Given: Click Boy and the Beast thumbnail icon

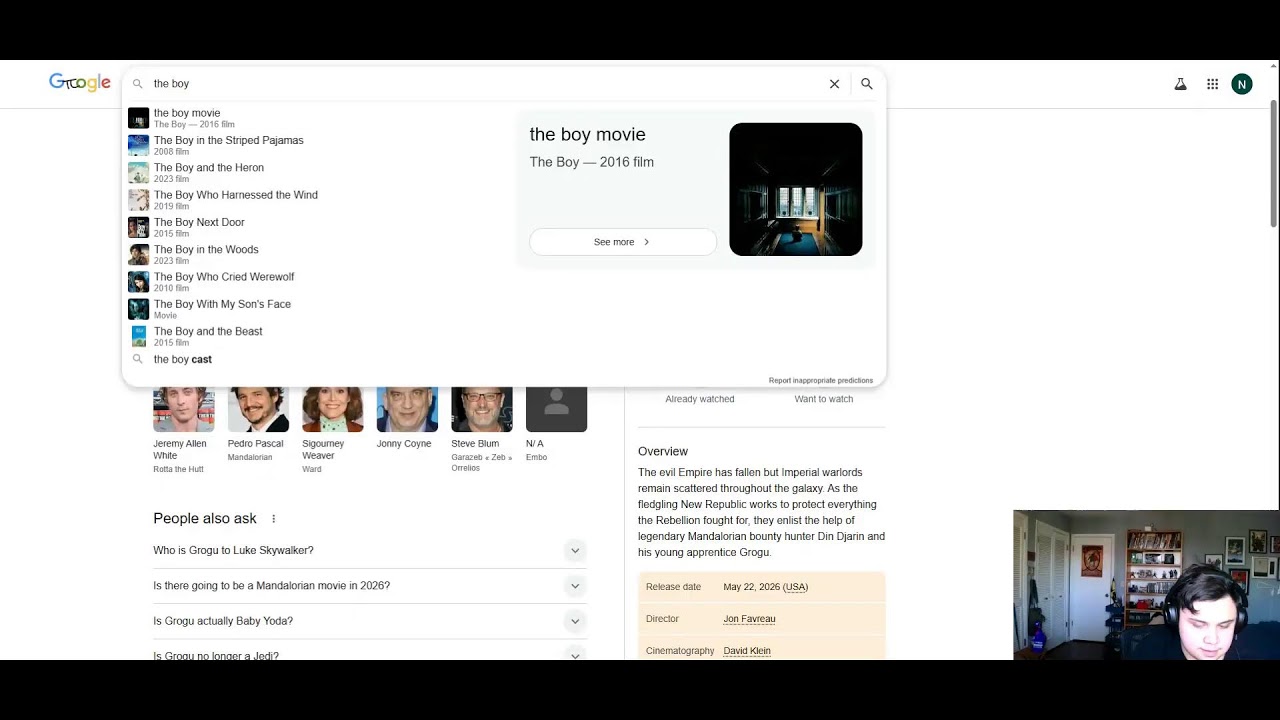Looking at the screenshot, I should [x=138, y=336].
